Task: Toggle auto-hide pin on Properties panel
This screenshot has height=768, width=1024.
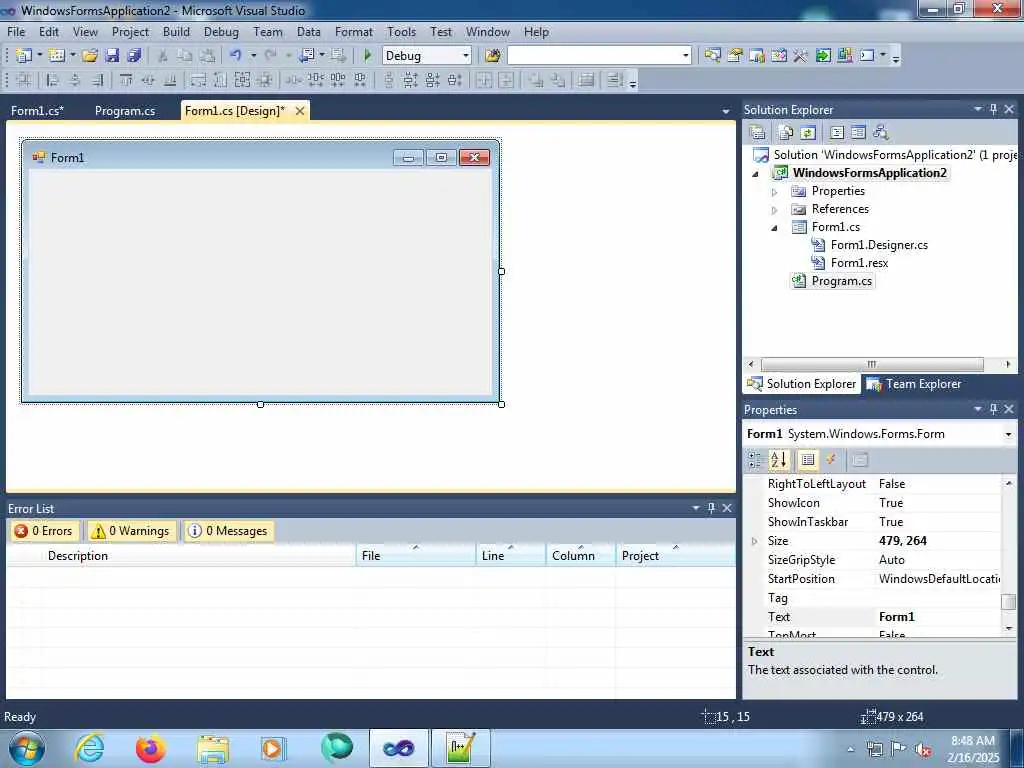Action: tap(993, 409)
